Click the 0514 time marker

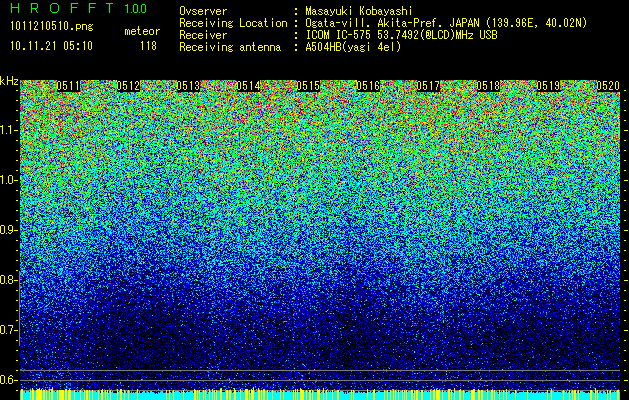click(x=248, y=86)
